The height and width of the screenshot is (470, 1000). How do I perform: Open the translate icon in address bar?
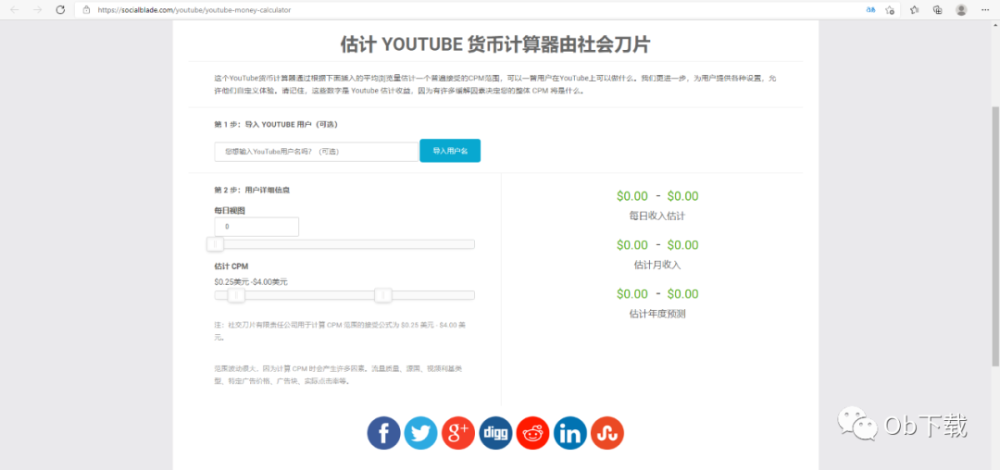pyautogui.click(x=871, y=10)
